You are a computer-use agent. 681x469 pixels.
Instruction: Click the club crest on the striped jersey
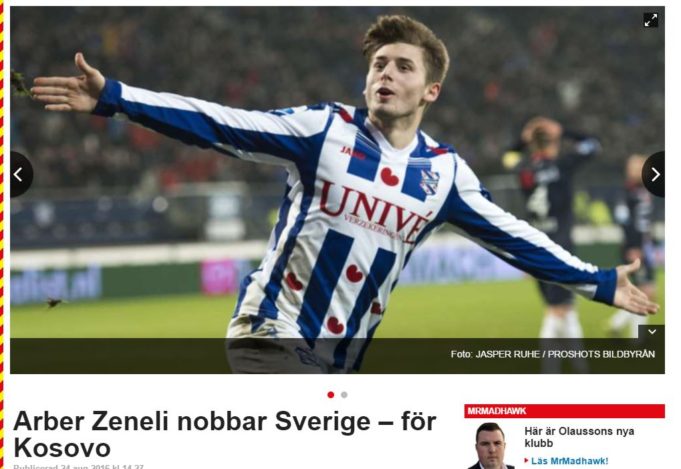click(x=430, y=182)
